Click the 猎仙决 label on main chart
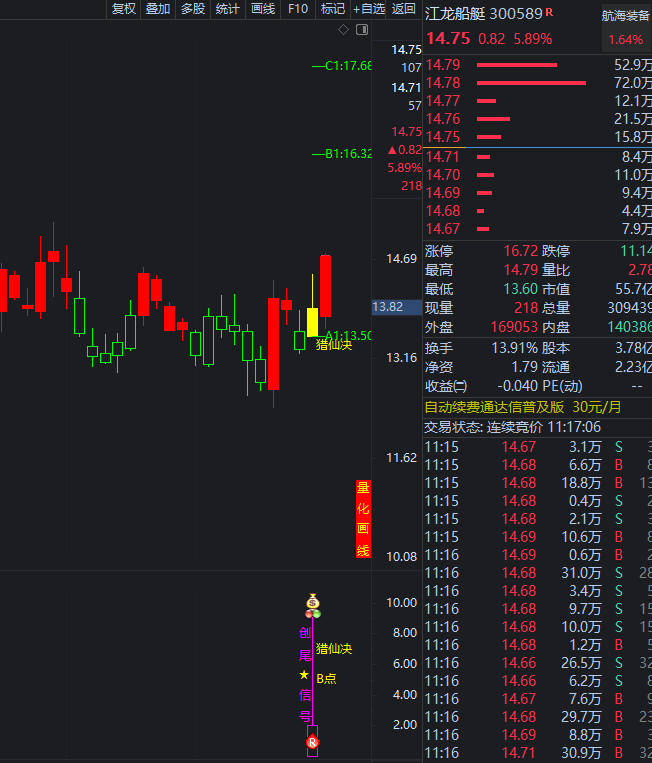 (x=334, y=345)
